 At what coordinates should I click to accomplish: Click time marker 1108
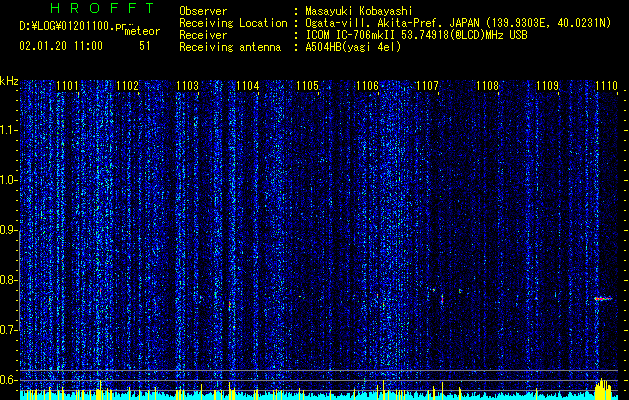(x=487, y=86)
